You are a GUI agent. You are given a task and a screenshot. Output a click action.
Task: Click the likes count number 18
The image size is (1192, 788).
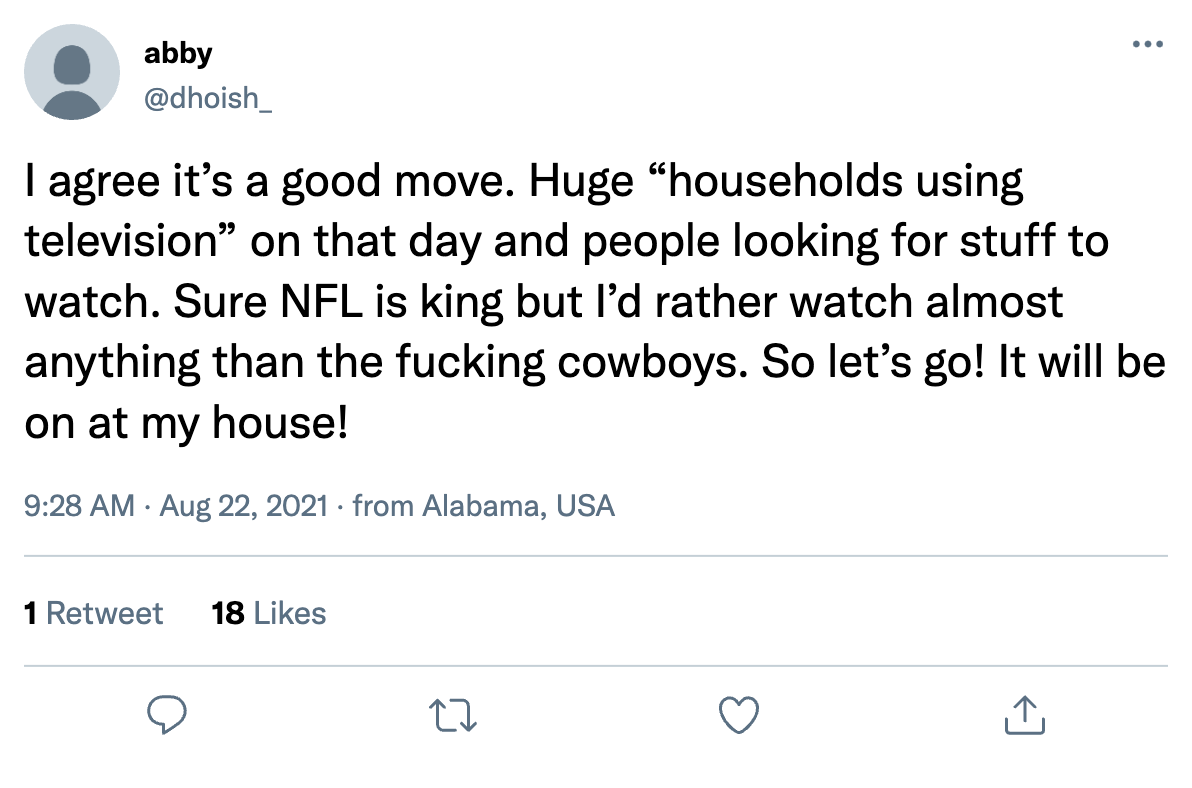228,612
